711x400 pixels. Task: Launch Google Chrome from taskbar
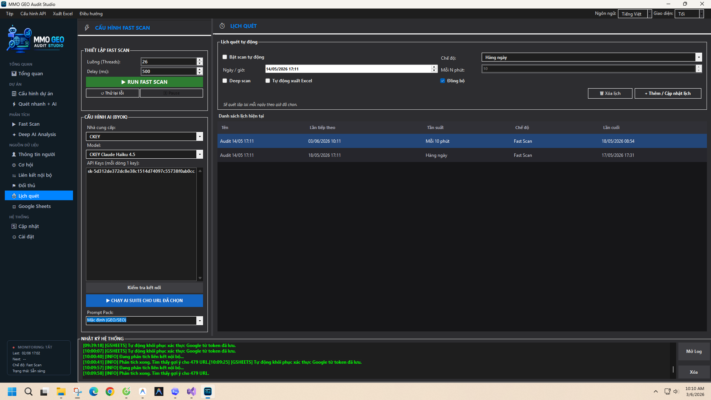pyautogui.click(x=110, y=391)
